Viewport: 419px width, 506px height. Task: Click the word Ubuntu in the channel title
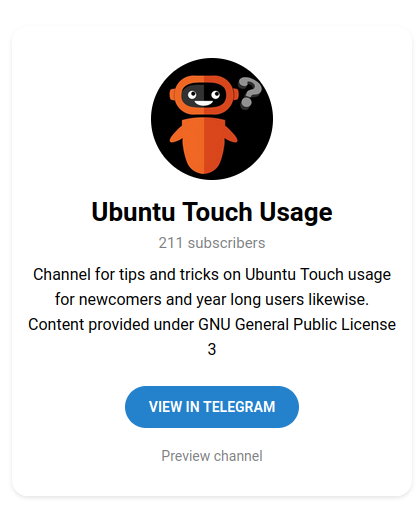click(133, 212)
